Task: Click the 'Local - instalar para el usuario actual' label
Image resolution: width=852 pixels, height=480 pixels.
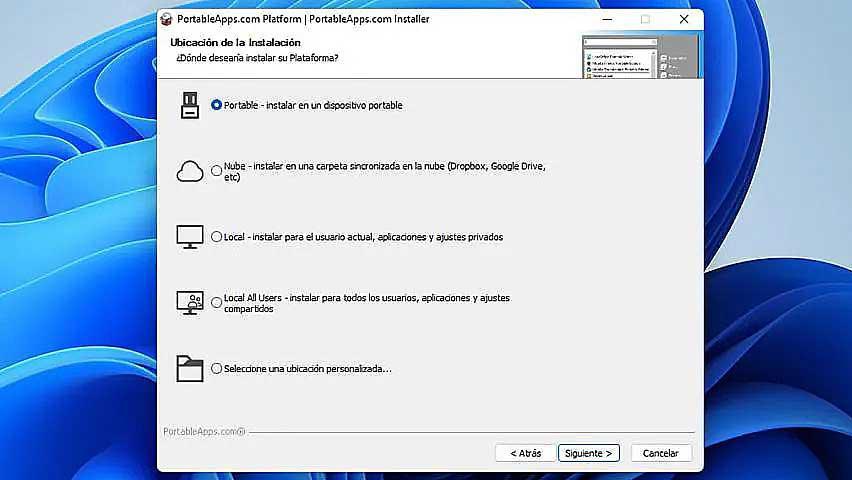Action: [364, 237]
